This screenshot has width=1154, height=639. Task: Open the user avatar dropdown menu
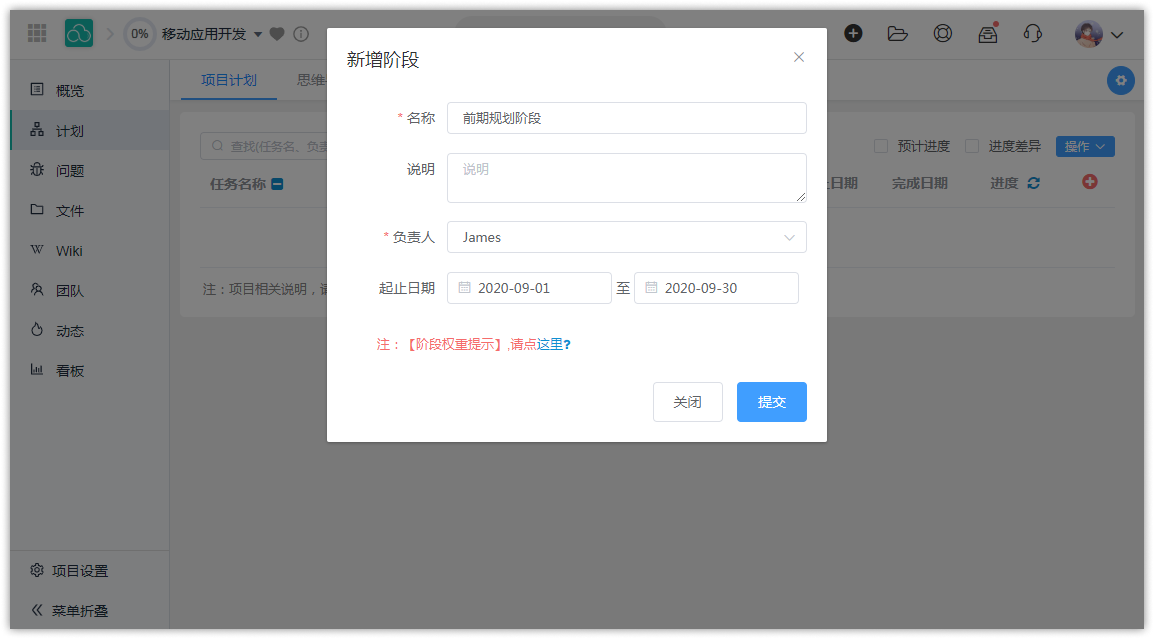pyautogui.click(x=1099, y=34)
